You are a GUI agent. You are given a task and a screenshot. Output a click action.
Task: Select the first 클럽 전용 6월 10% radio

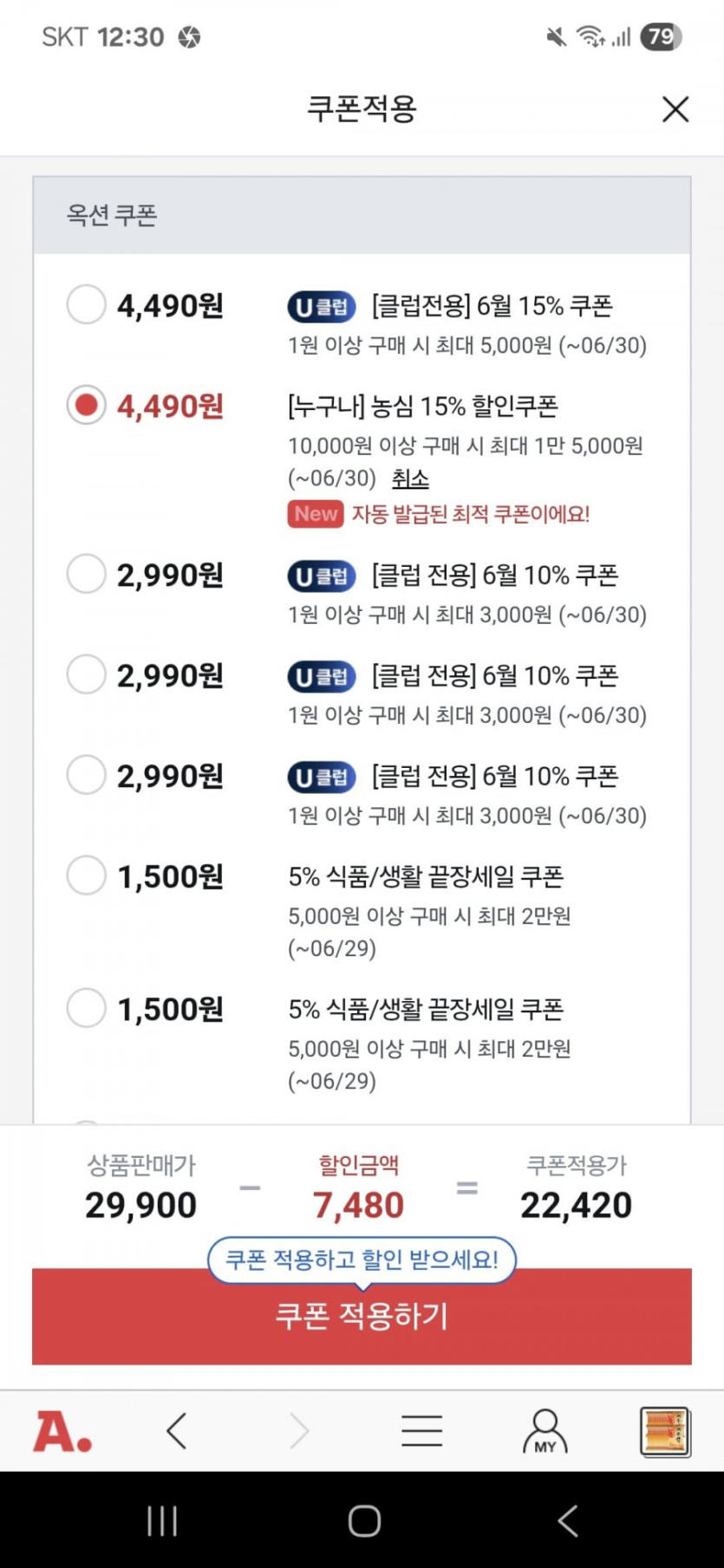86,574
